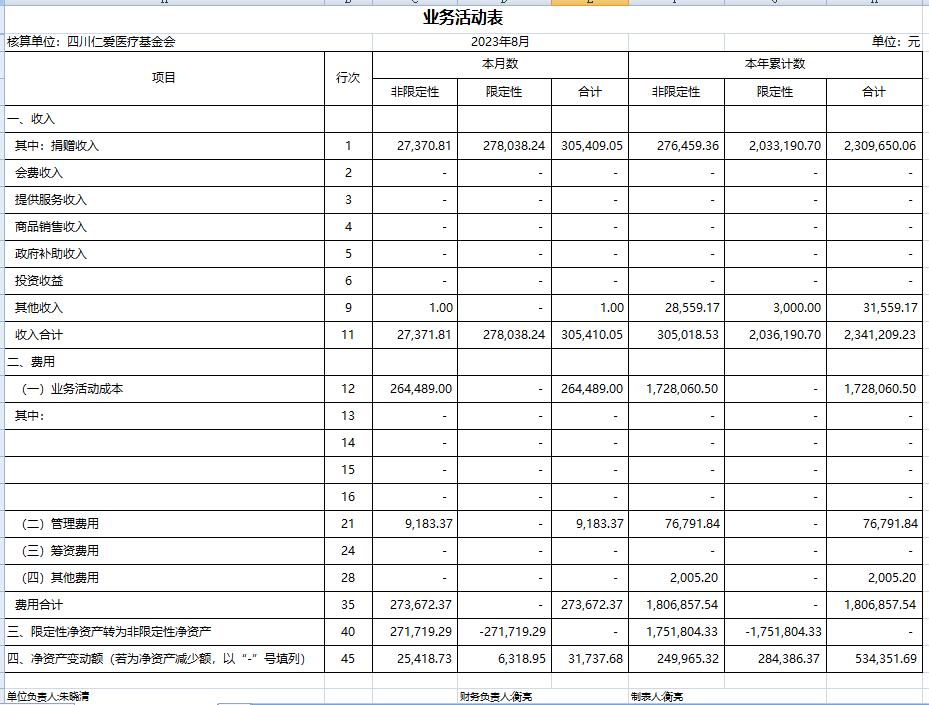
Task: Select the 管理费用 row label cell
Action: (60, 524)
